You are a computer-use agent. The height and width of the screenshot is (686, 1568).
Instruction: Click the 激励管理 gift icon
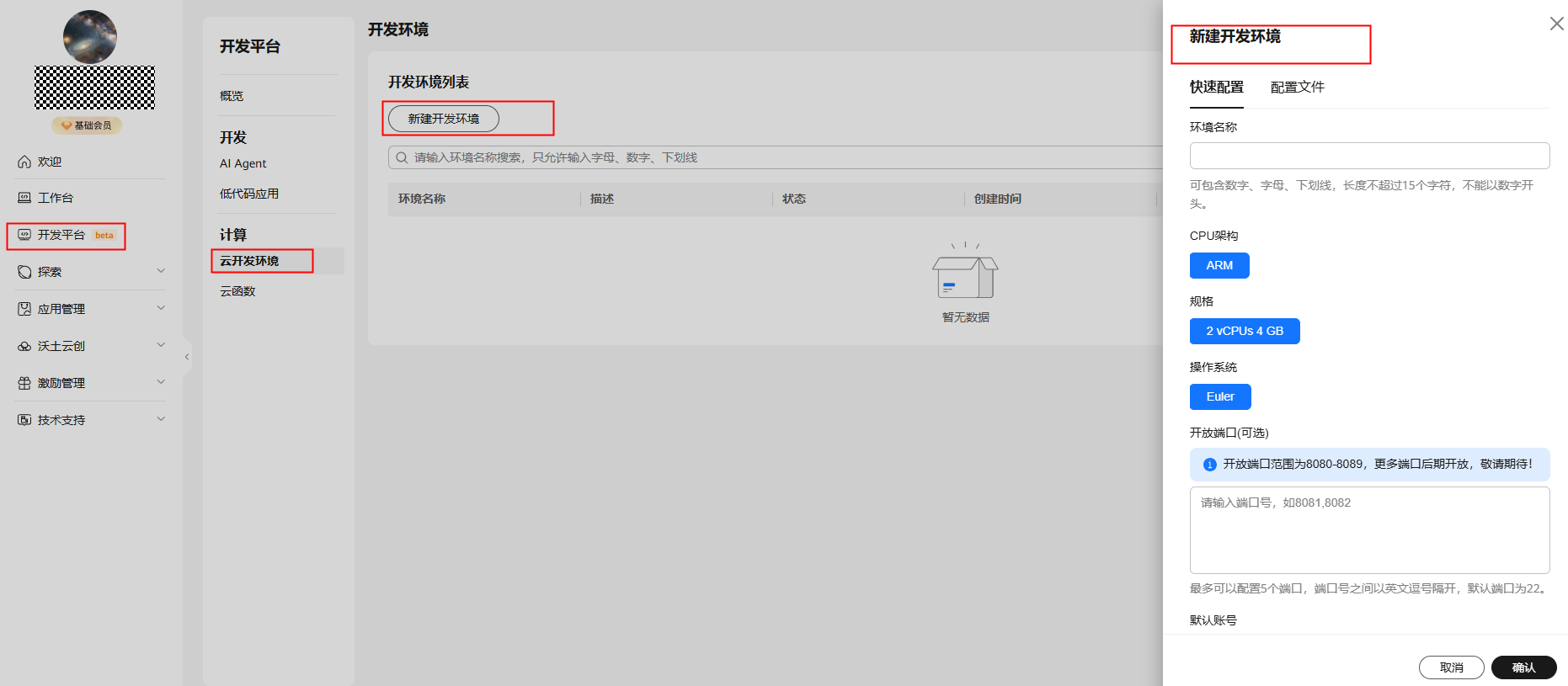tap(24, 383)
